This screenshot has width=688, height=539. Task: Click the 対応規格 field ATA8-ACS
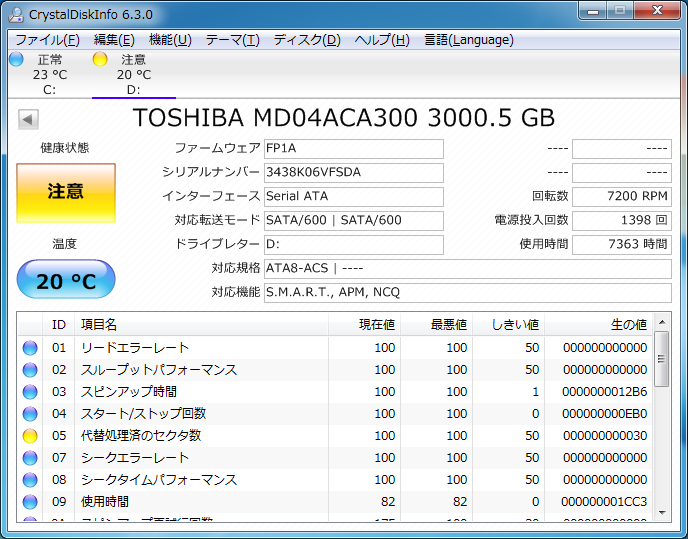click(468, 269)
